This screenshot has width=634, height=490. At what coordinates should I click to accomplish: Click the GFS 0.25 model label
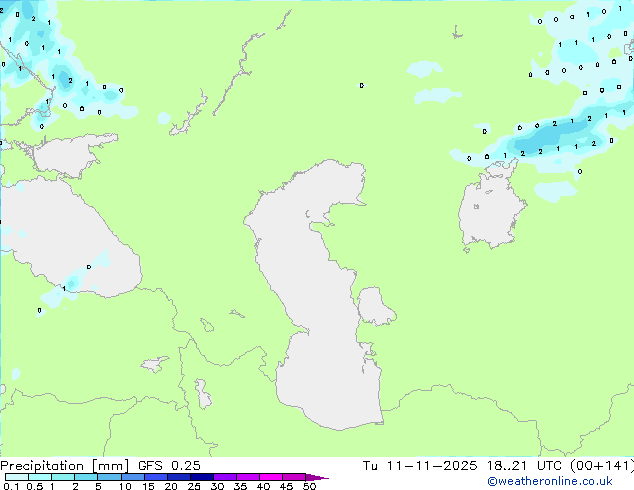point(169,466)
